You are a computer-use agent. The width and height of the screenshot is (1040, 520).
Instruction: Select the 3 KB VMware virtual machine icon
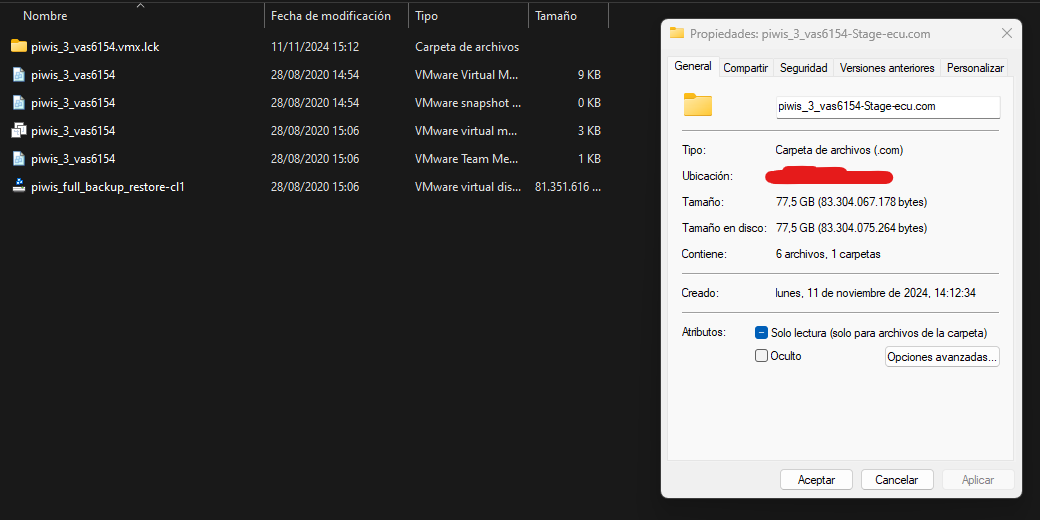point(18,130)
